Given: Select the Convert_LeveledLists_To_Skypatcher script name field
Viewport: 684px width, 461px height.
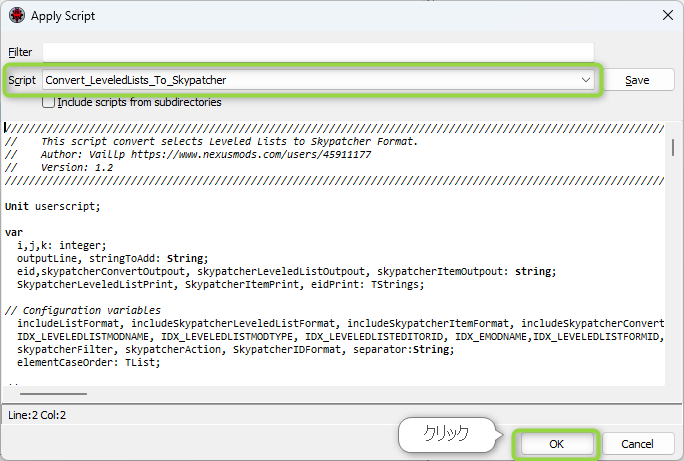Looking at the screenshot, I should pos(300,80).
